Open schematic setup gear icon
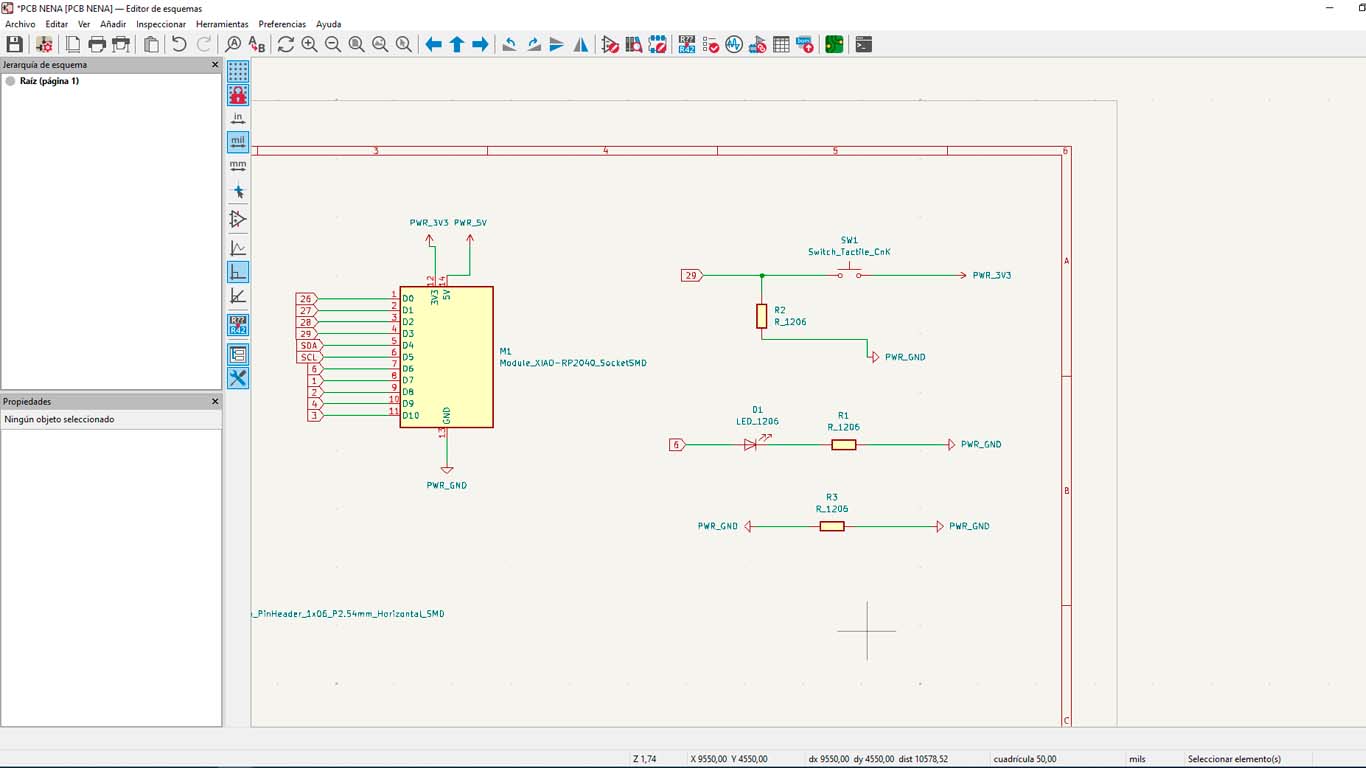The width and height of the screenshot is (1366, 768). pos(44,44)
